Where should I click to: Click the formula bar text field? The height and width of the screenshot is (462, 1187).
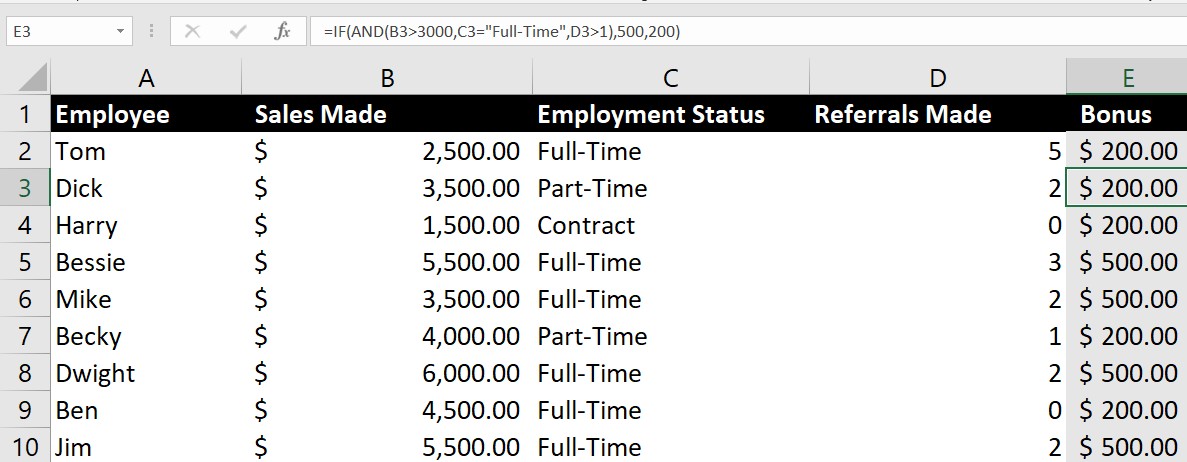point(748,32)
